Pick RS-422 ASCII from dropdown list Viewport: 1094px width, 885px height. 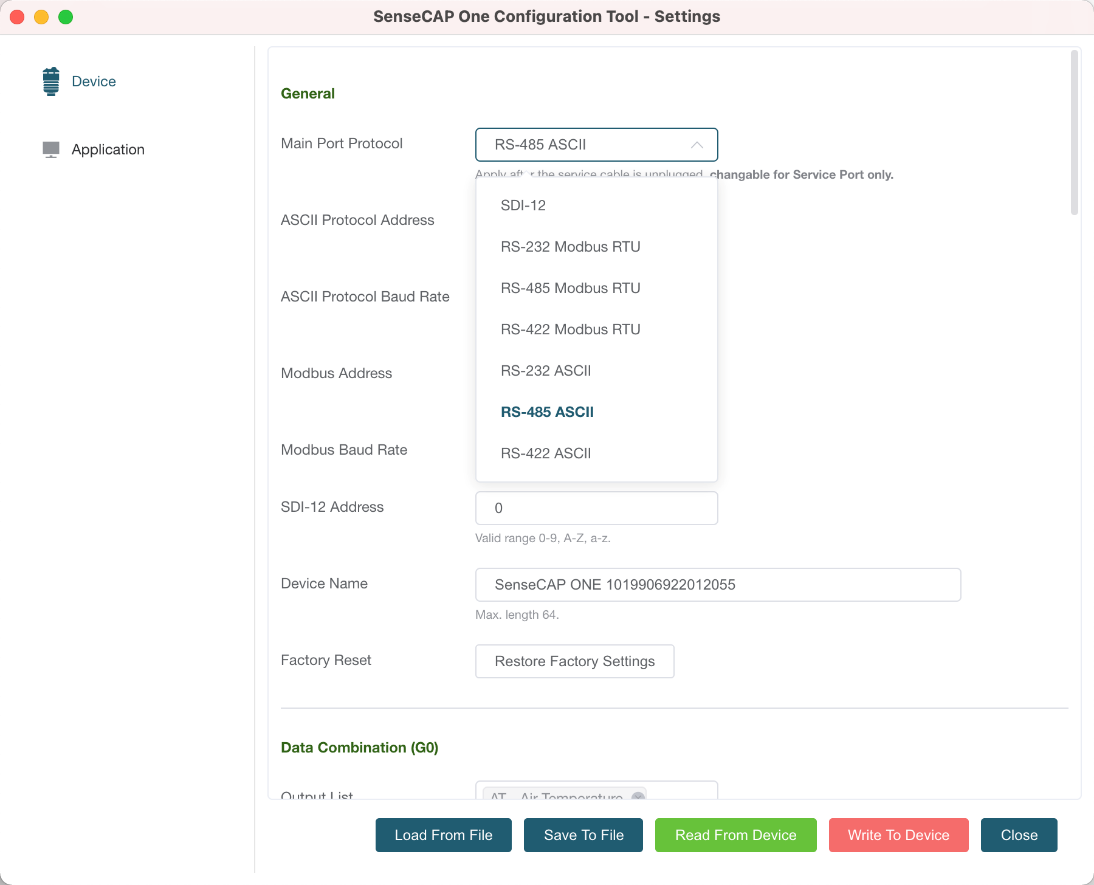click(546, 453)
